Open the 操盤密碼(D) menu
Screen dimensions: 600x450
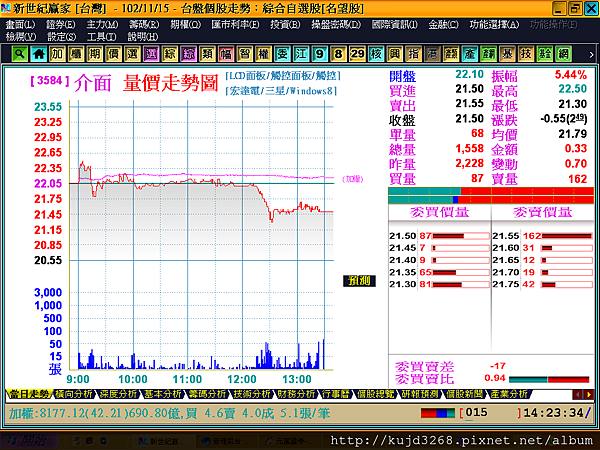336,24
